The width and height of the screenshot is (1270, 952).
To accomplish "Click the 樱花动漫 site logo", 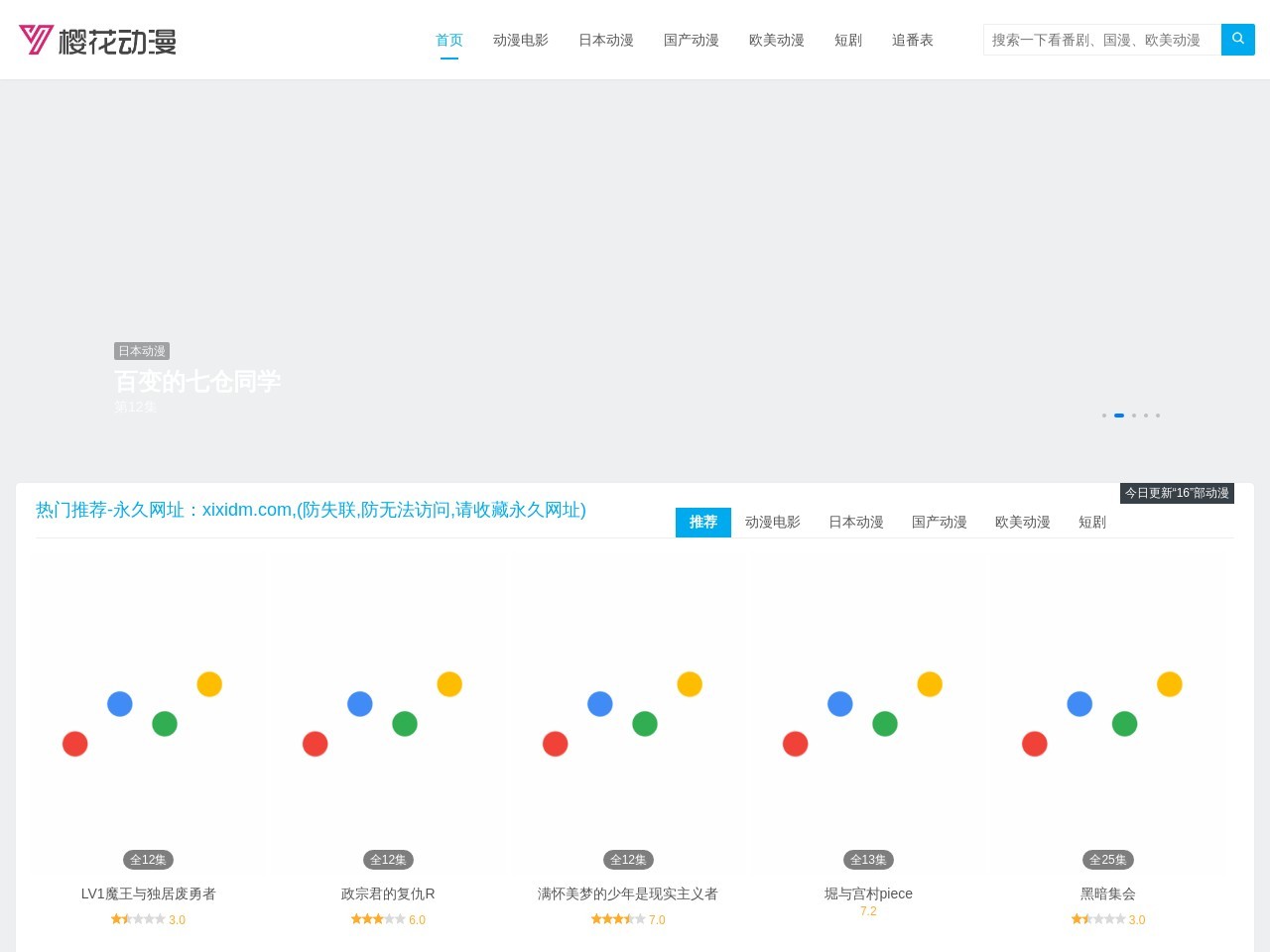I will [97, 40].
